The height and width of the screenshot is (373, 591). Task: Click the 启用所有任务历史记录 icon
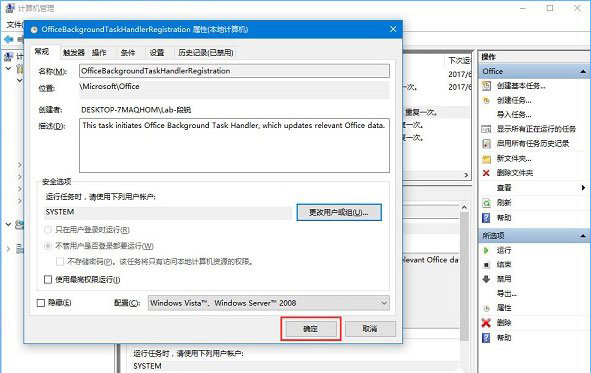click(x=487, y=144)
